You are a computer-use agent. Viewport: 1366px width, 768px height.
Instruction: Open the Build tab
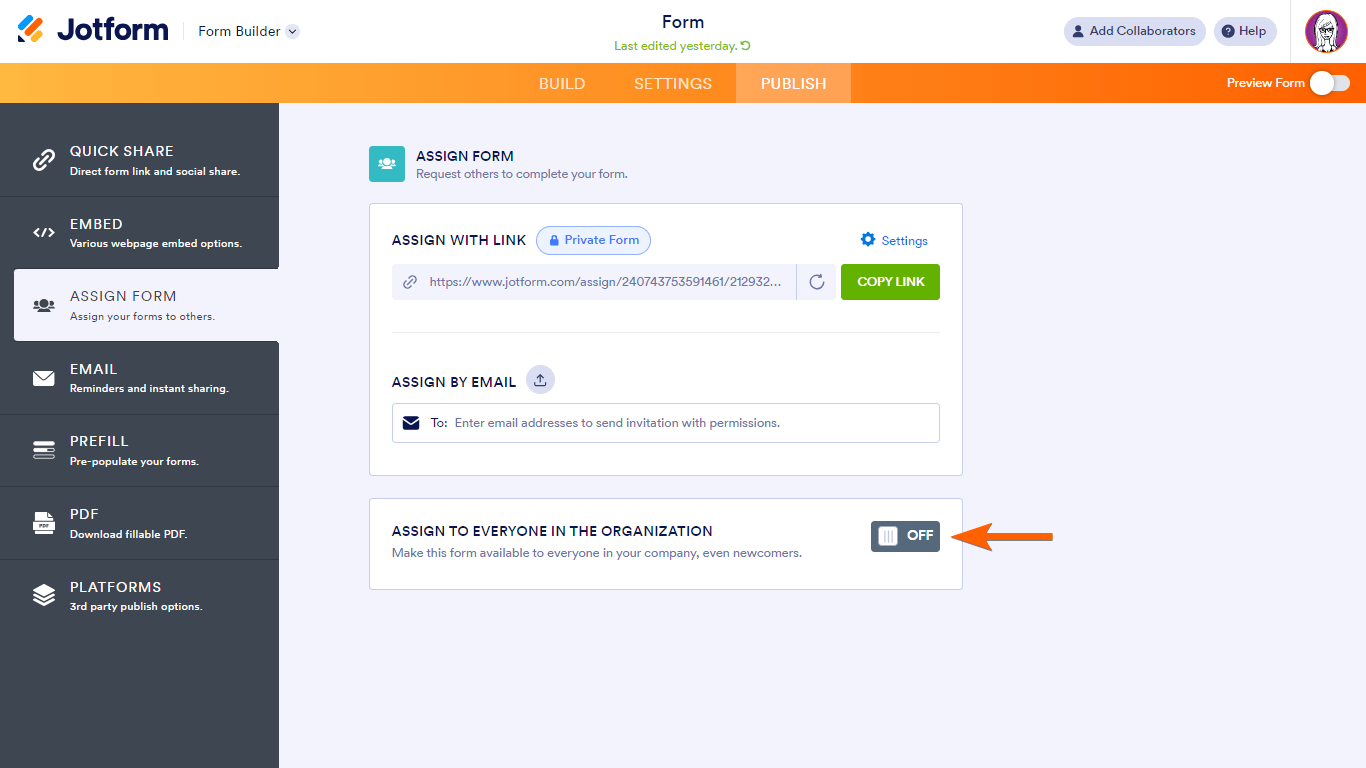pyautogui.click(x=562, y=83)
